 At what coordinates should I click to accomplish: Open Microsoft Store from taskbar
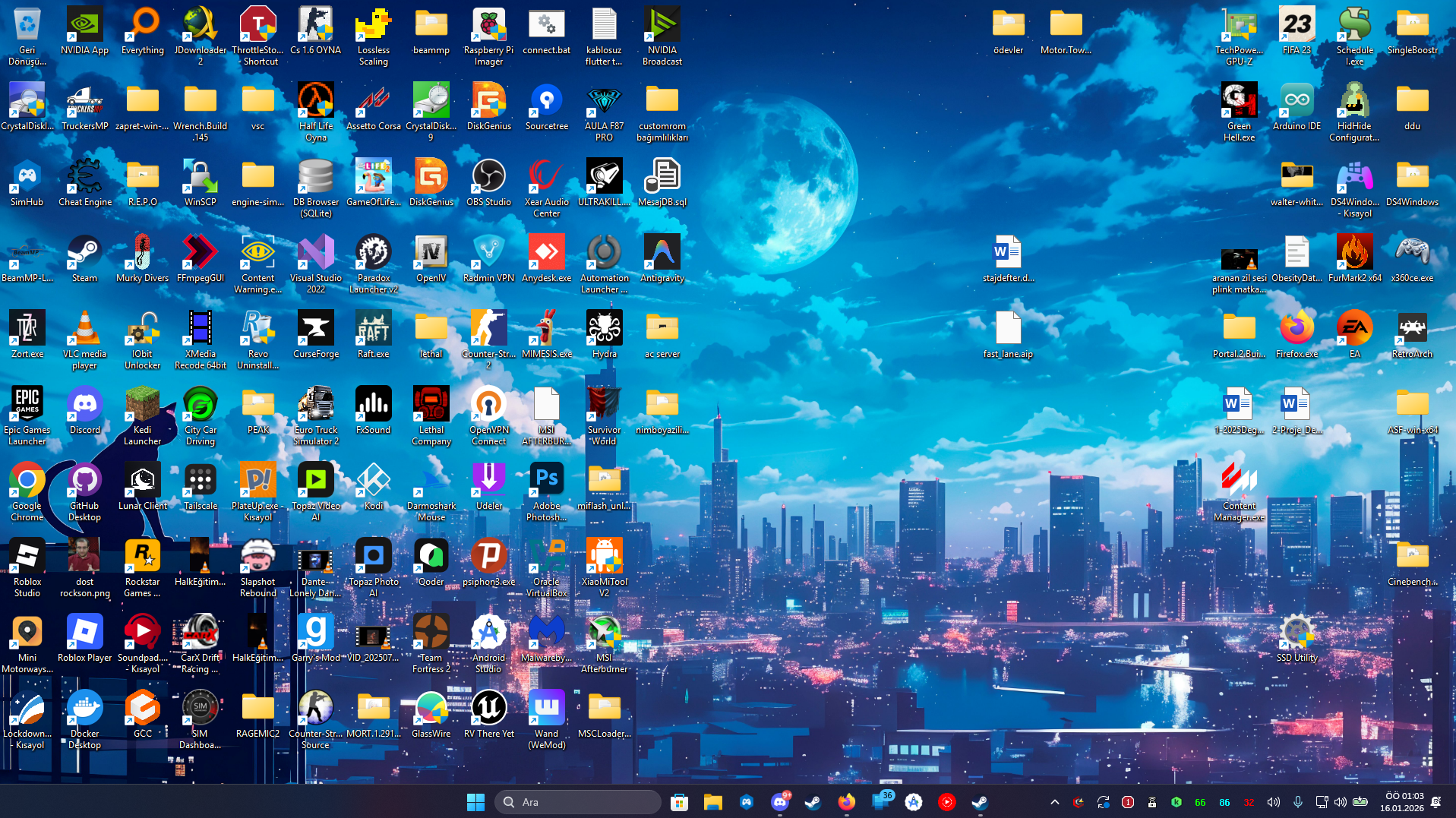pos(679,802)
